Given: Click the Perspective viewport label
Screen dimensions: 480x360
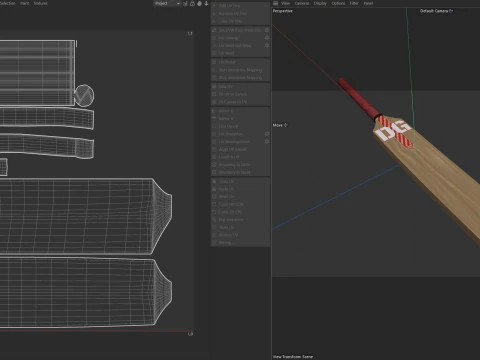Looking at the screenshot, I should click(282, 11).
